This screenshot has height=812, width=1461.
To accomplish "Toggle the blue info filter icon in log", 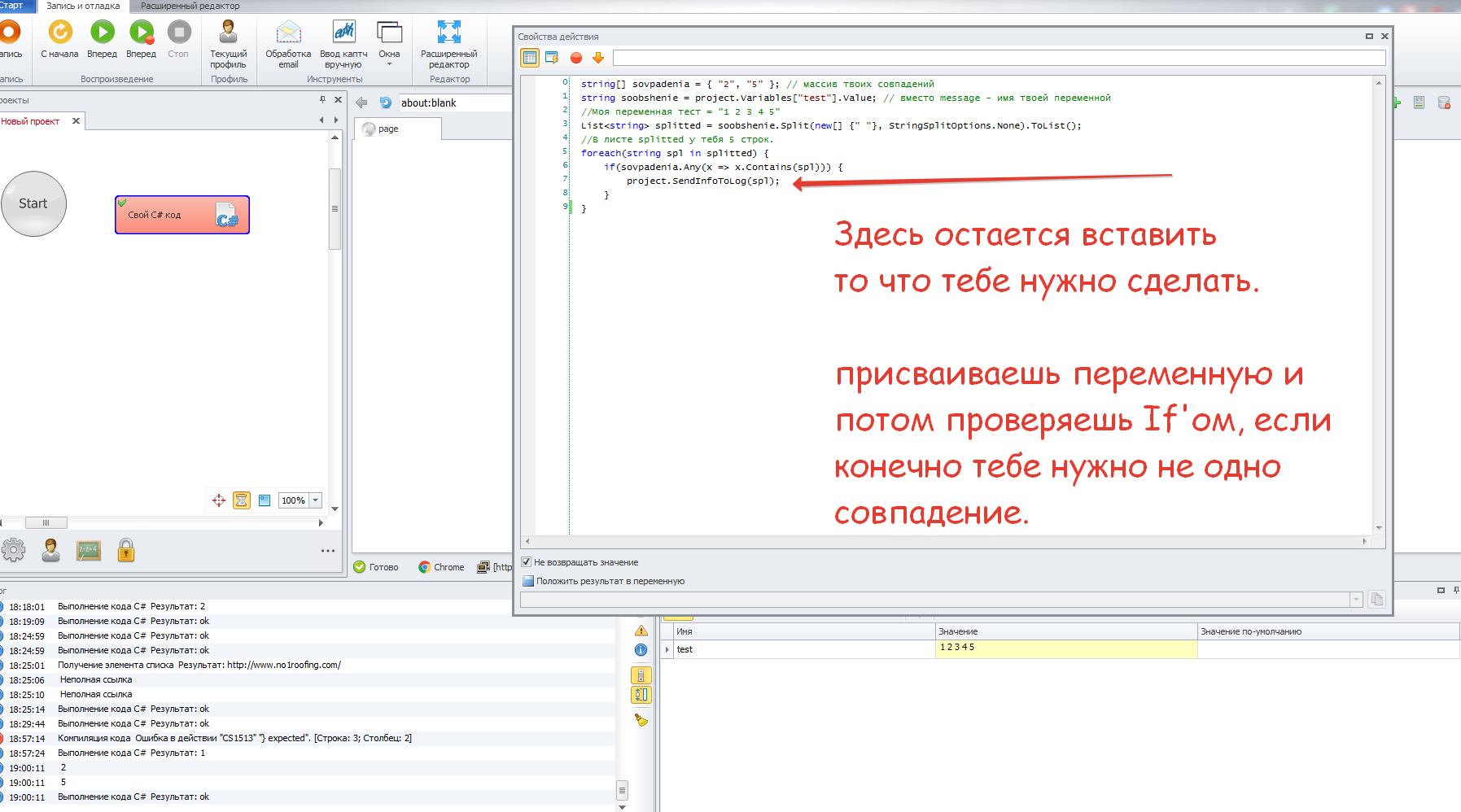I will (x=641, y=649).
